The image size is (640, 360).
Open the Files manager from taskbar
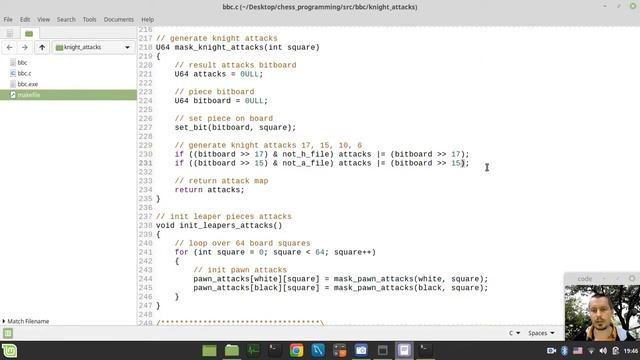click(232, 351)
